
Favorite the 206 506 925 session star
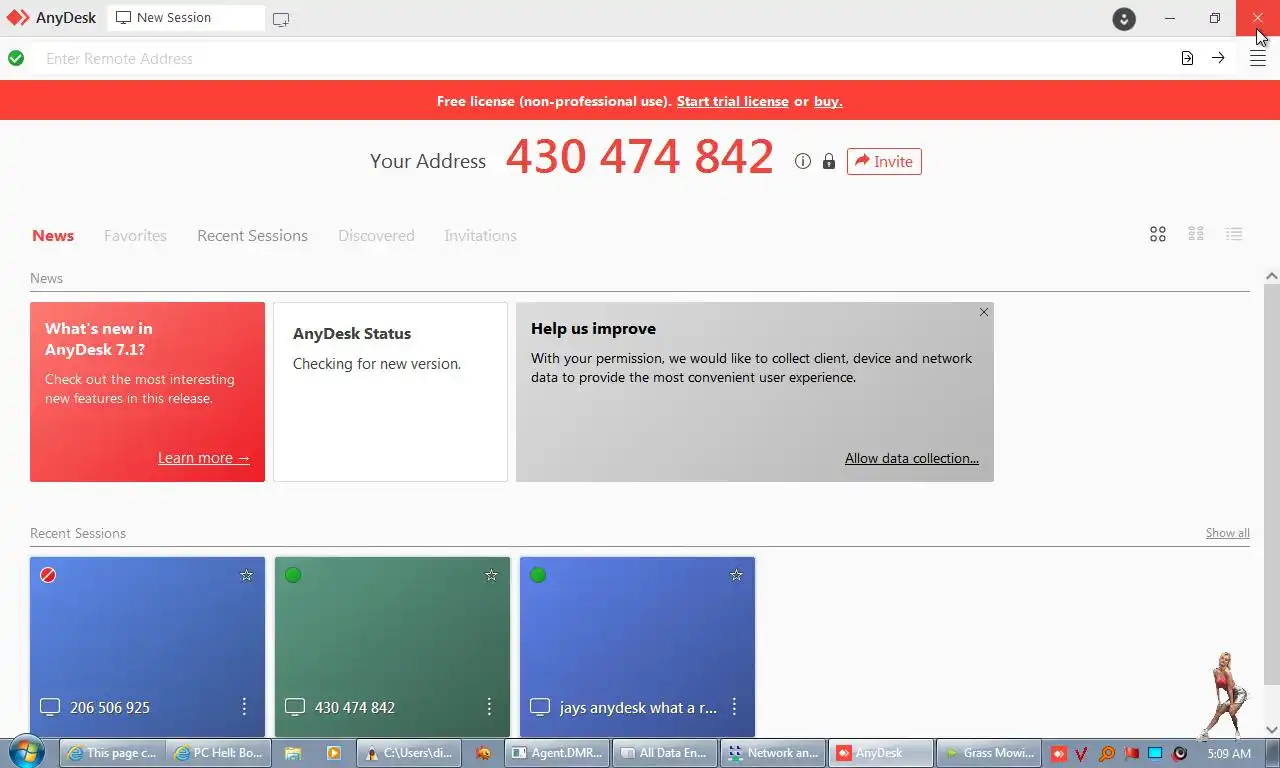pyautogui.click(x=246, y=575)
